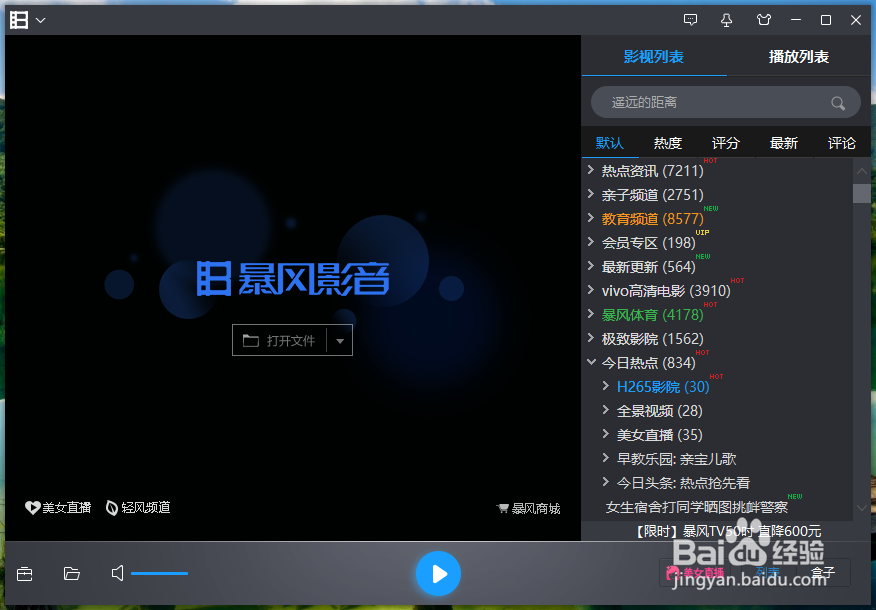Viewport: 876px width, 610px height.
Task: Minimize the player window
Action: pos(796,20)
